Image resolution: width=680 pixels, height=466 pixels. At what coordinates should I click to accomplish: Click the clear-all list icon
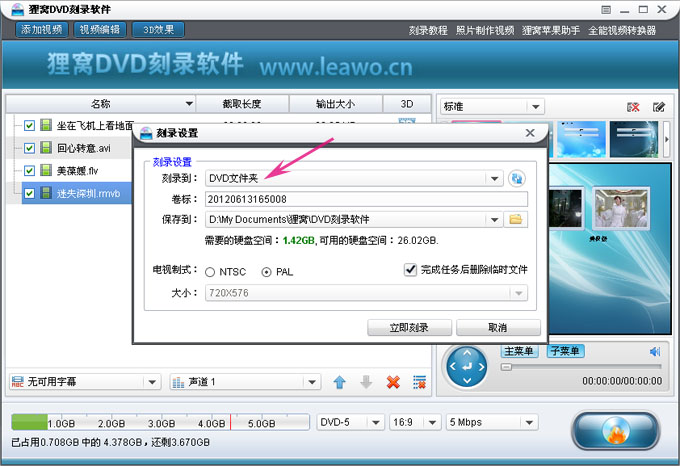tap(419, 382)
